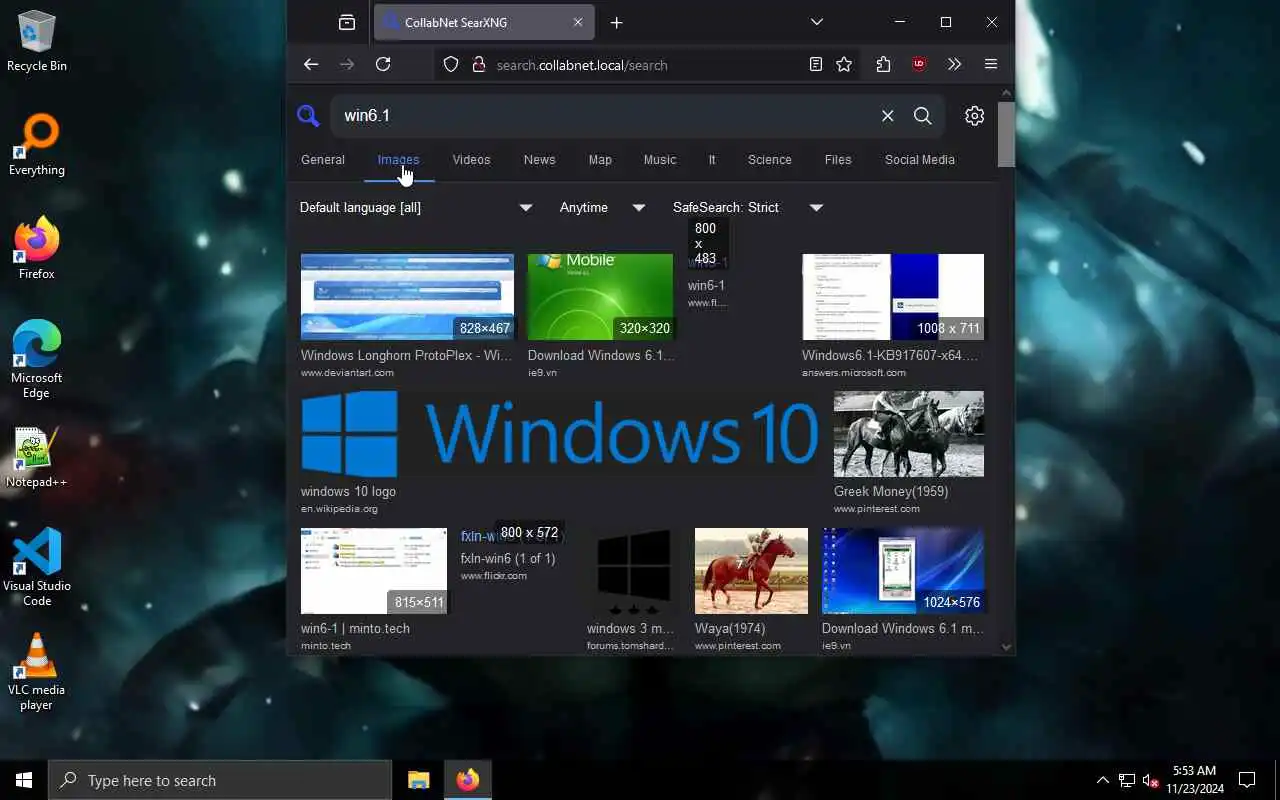Click the answers.microsoft.com source link
The image size is (1280, 800).
click(854, 373)
